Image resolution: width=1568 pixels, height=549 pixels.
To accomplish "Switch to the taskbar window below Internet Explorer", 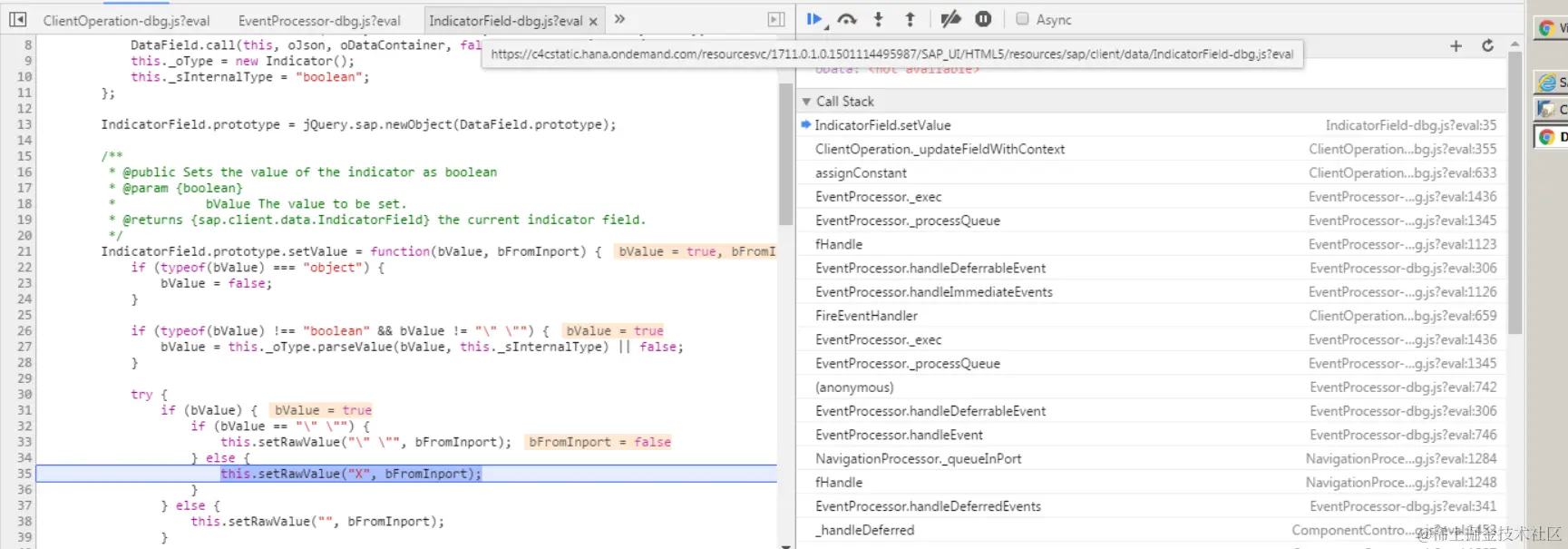I will pos(1551,110).
